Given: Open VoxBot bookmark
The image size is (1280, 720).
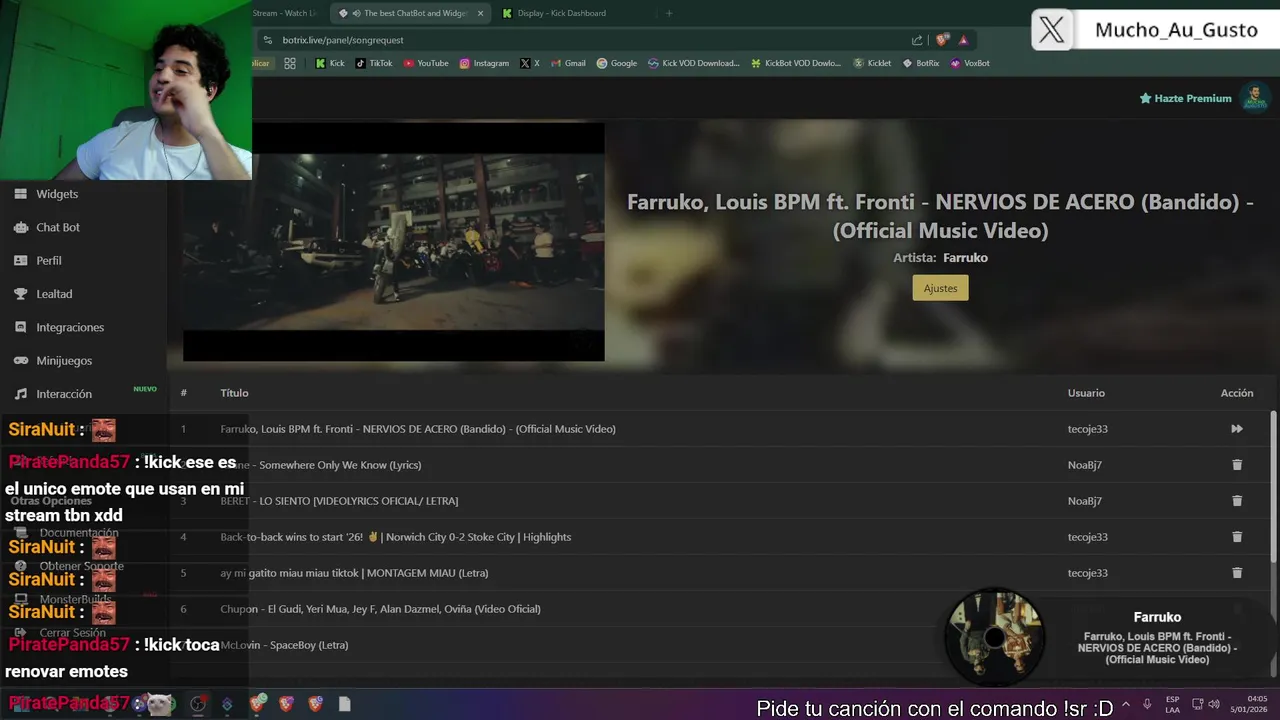Looking at the screenshot, I should (970, 63).
